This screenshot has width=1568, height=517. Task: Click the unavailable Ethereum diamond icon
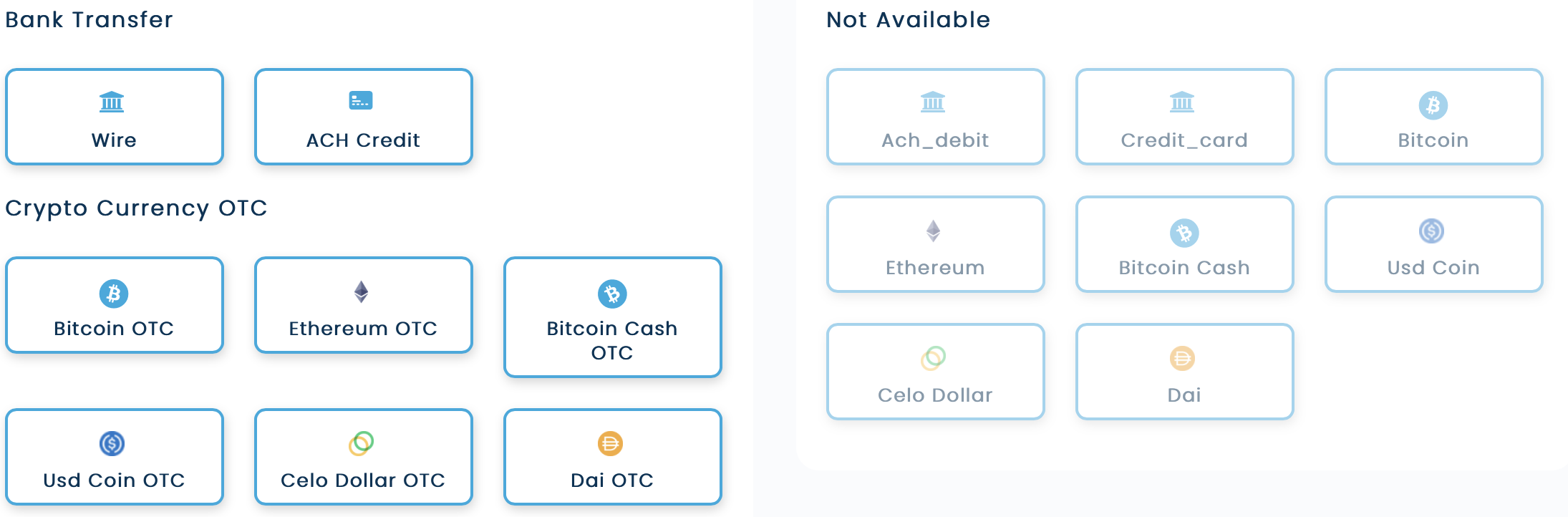[933, 231]
